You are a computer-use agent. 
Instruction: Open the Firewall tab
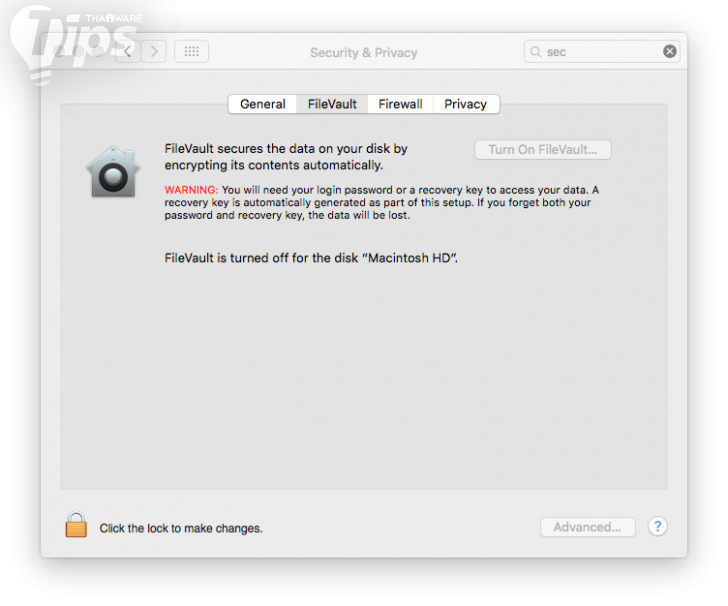400,104
